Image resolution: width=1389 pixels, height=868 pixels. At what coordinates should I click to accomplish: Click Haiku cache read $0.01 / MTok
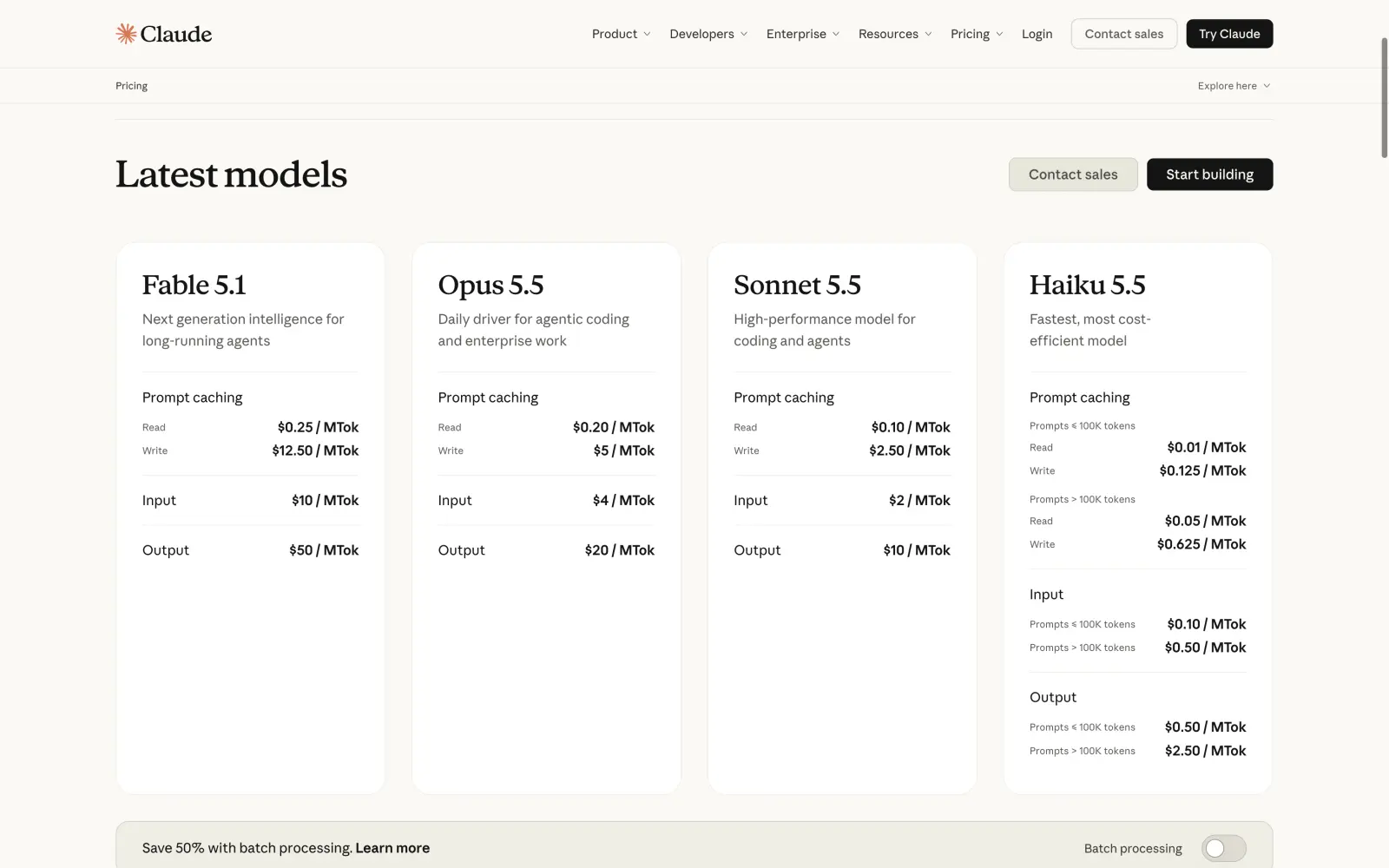pos(1207,447)
